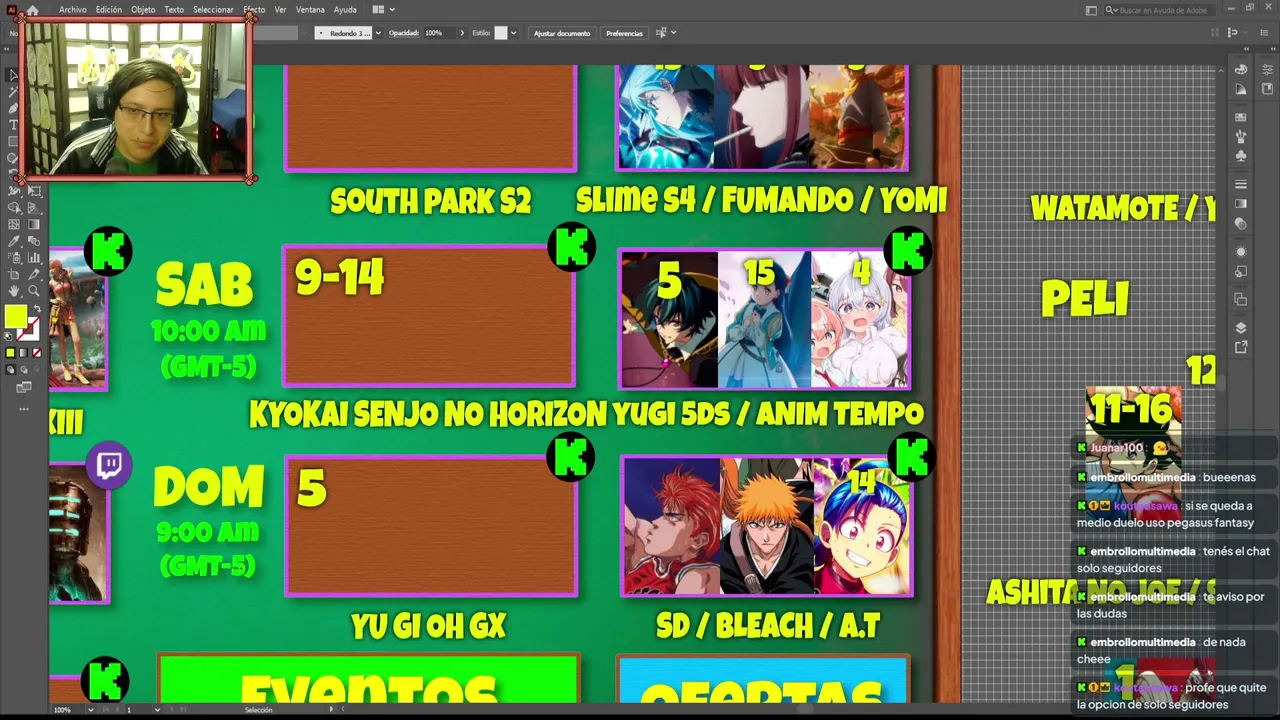Select the Selection arrow tool
This screenshot has width=1280, height=720.
(13, 75)
